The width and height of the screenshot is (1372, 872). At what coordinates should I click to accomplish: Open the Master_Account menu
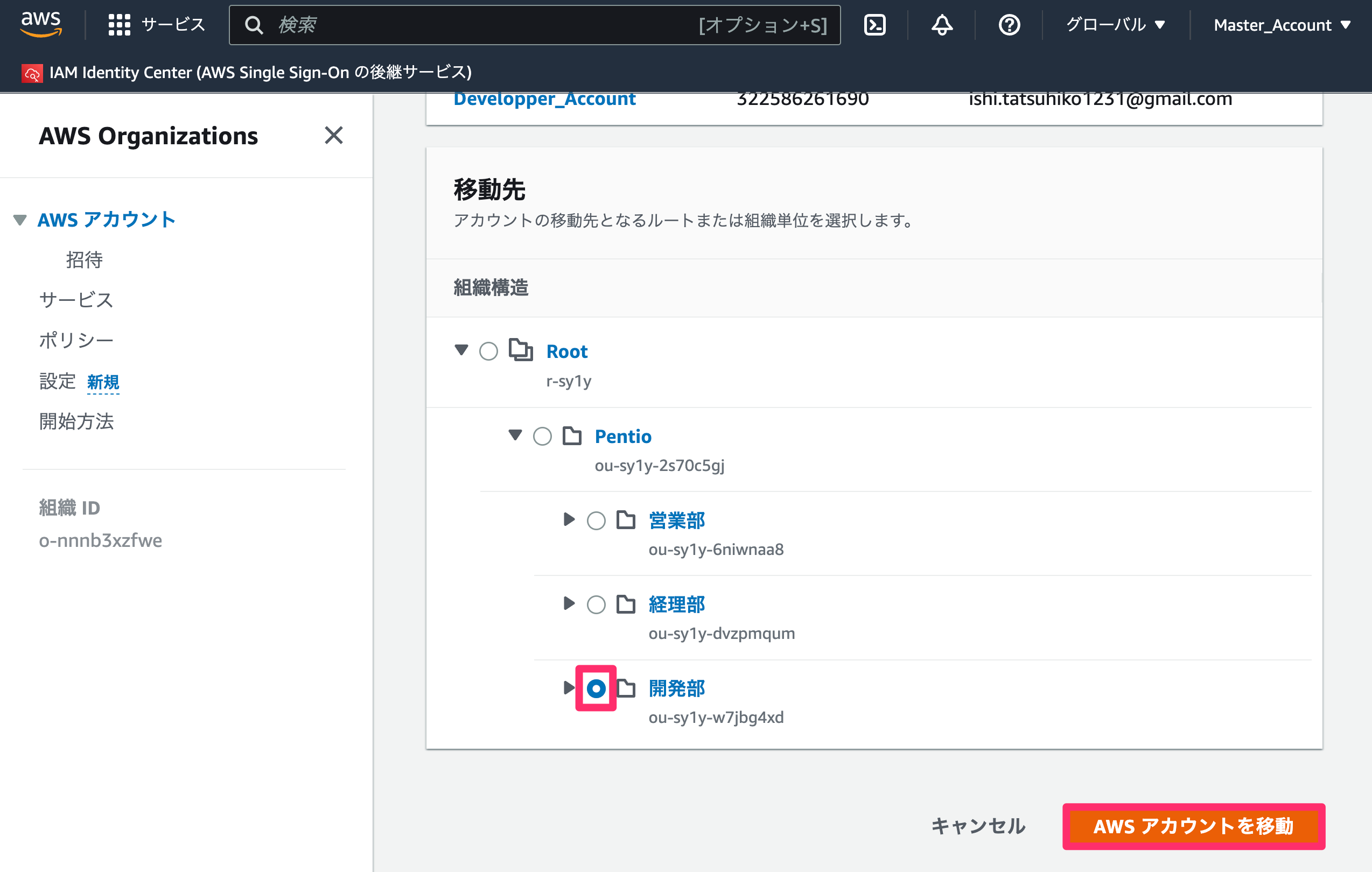click(x=1282, y=24)
